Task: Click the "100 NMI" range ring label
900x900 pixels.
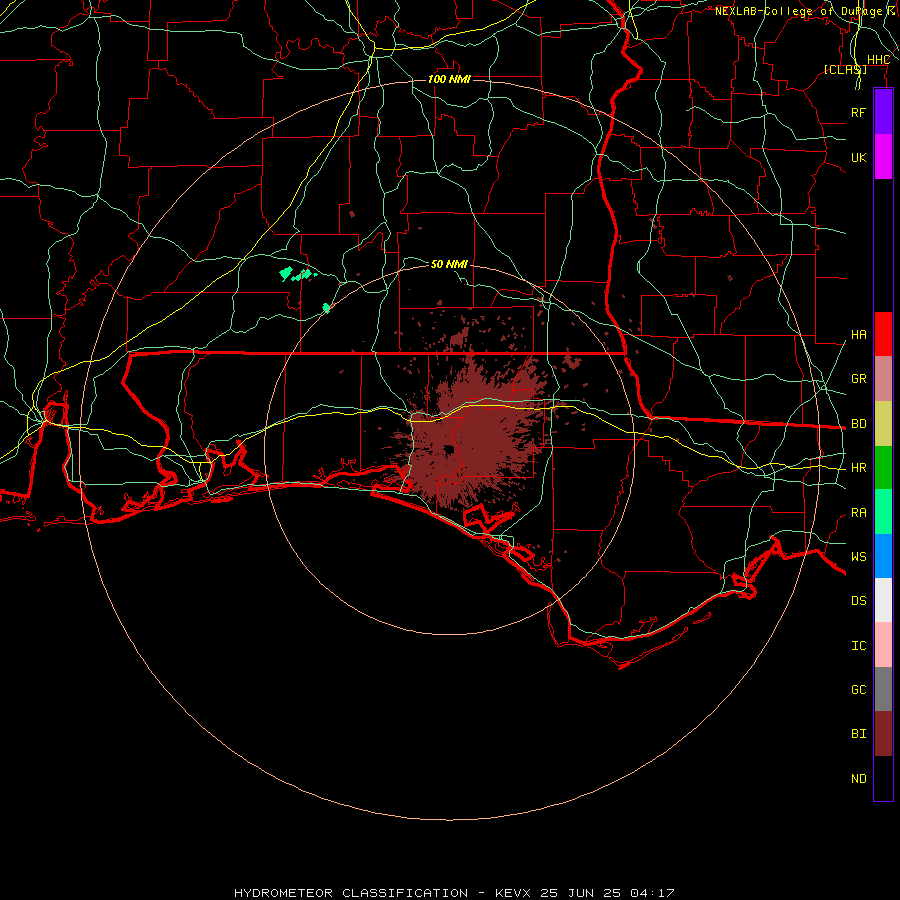Action: coord(449,79)
